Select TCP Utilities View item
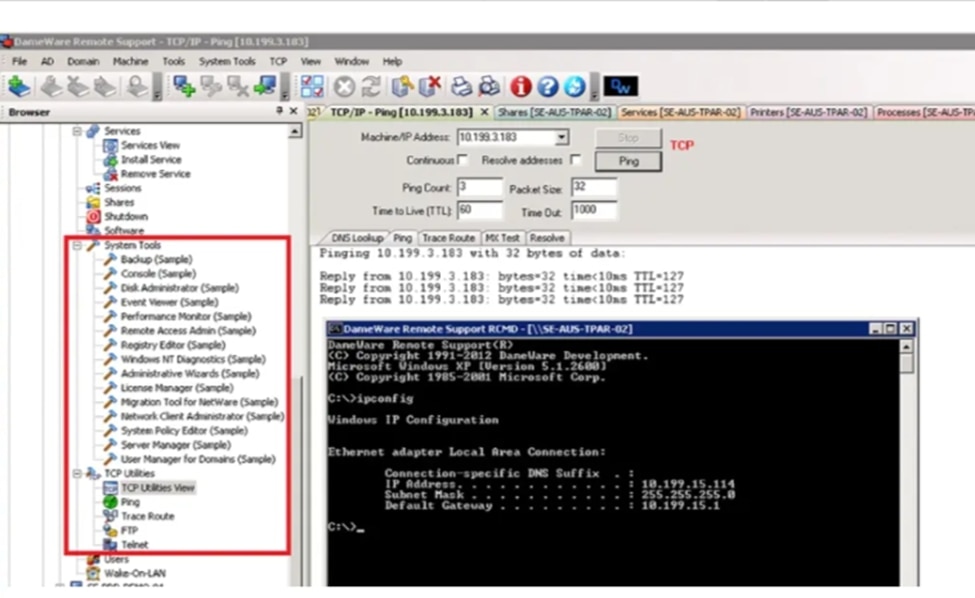The height and width of the screenshot is (598, 975). coord(157,487)
